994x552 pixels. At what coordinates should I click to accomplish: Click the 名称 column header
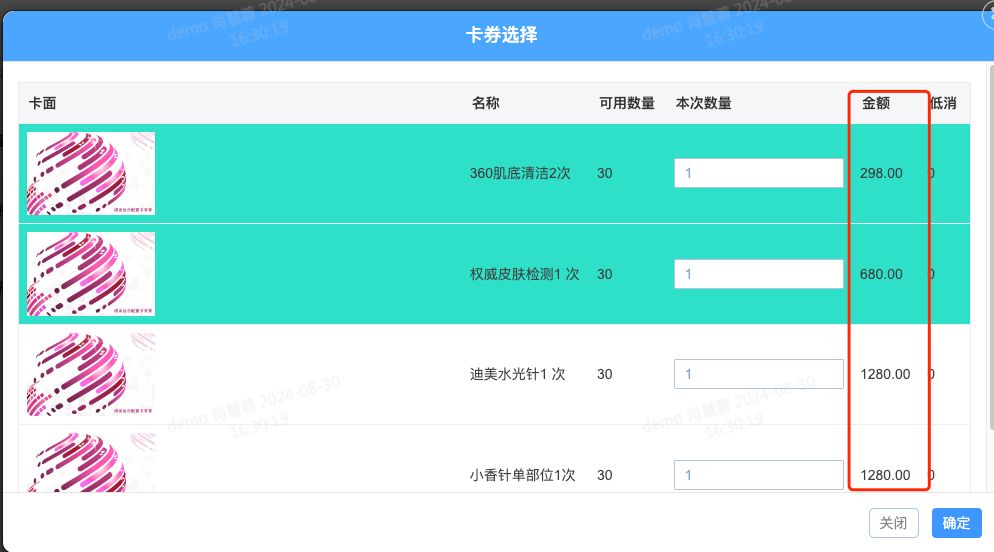485,103
